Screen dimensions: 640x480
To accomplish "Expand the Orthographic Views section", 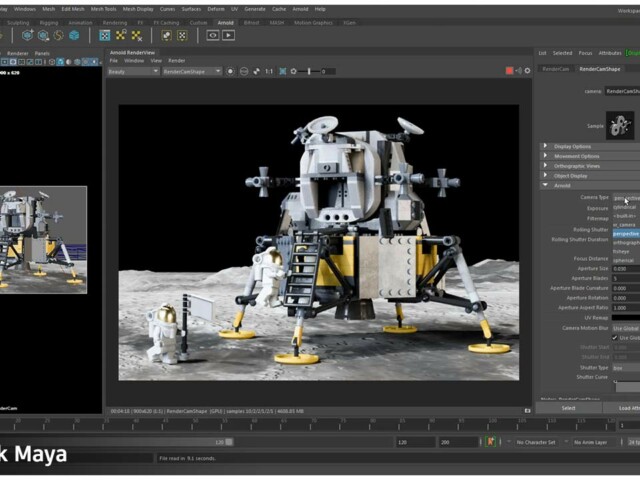I will click(577, 166).
